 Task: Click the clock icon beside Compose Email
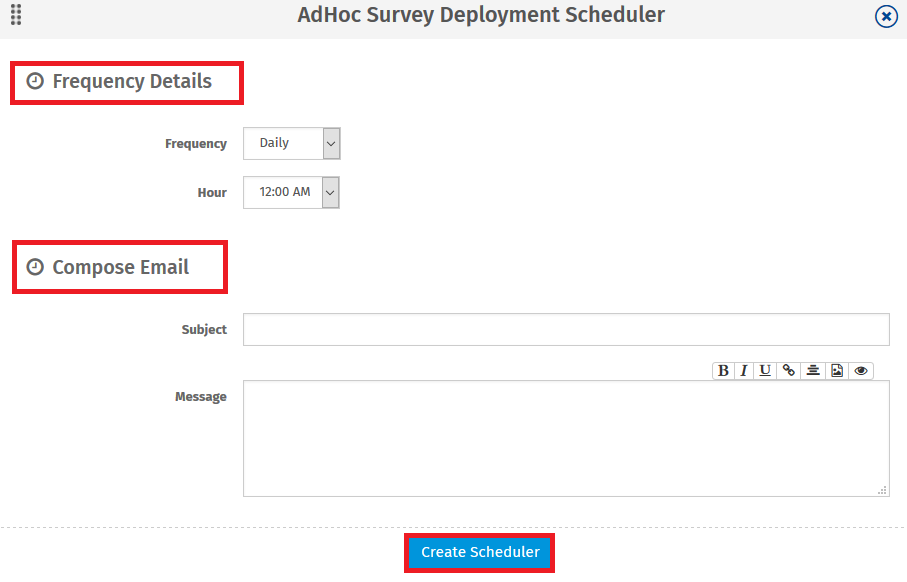(35, 267)
